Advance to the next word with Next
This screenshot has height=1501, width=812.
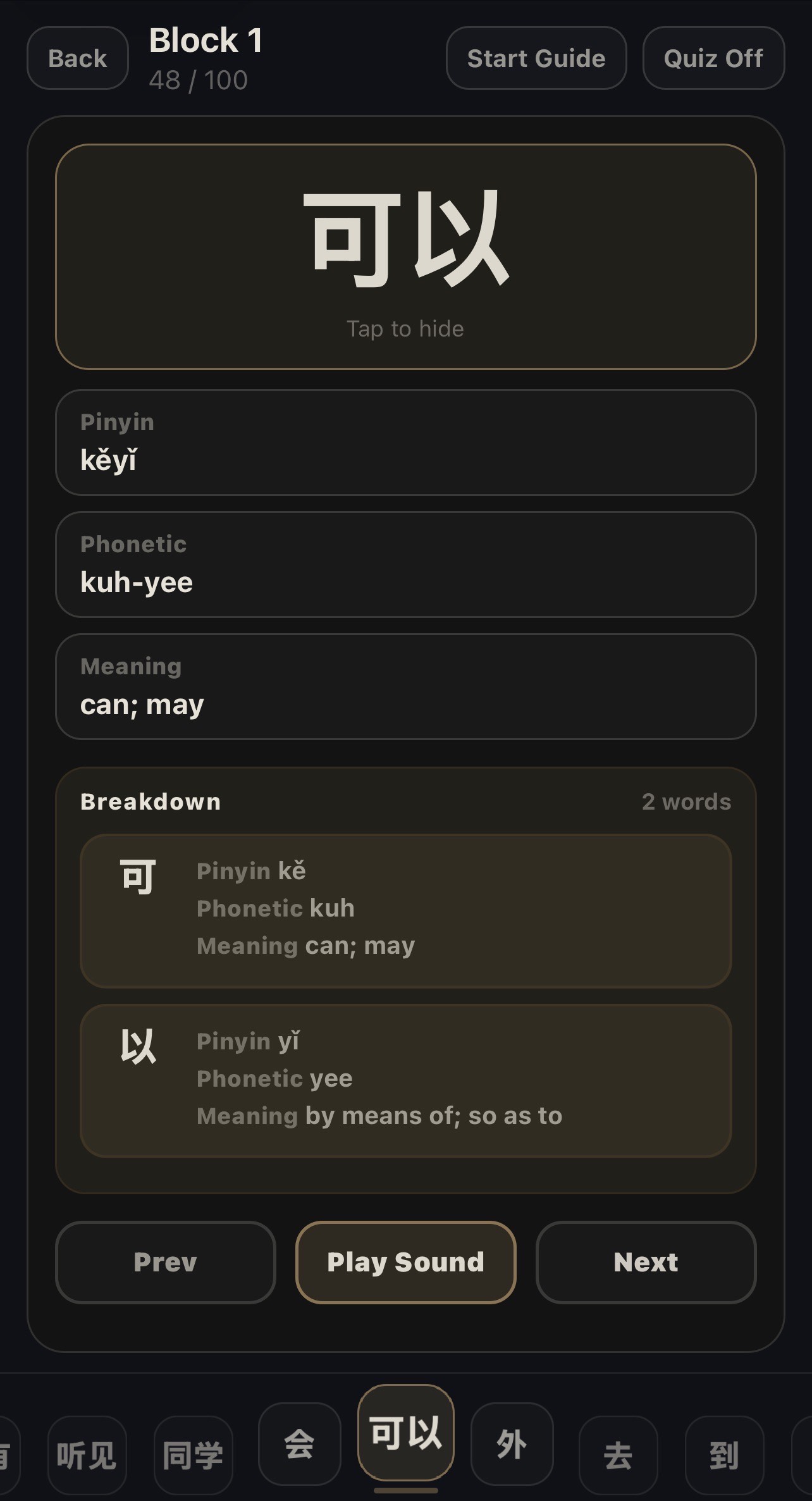pyautogui.click(x=646, y=1263)
